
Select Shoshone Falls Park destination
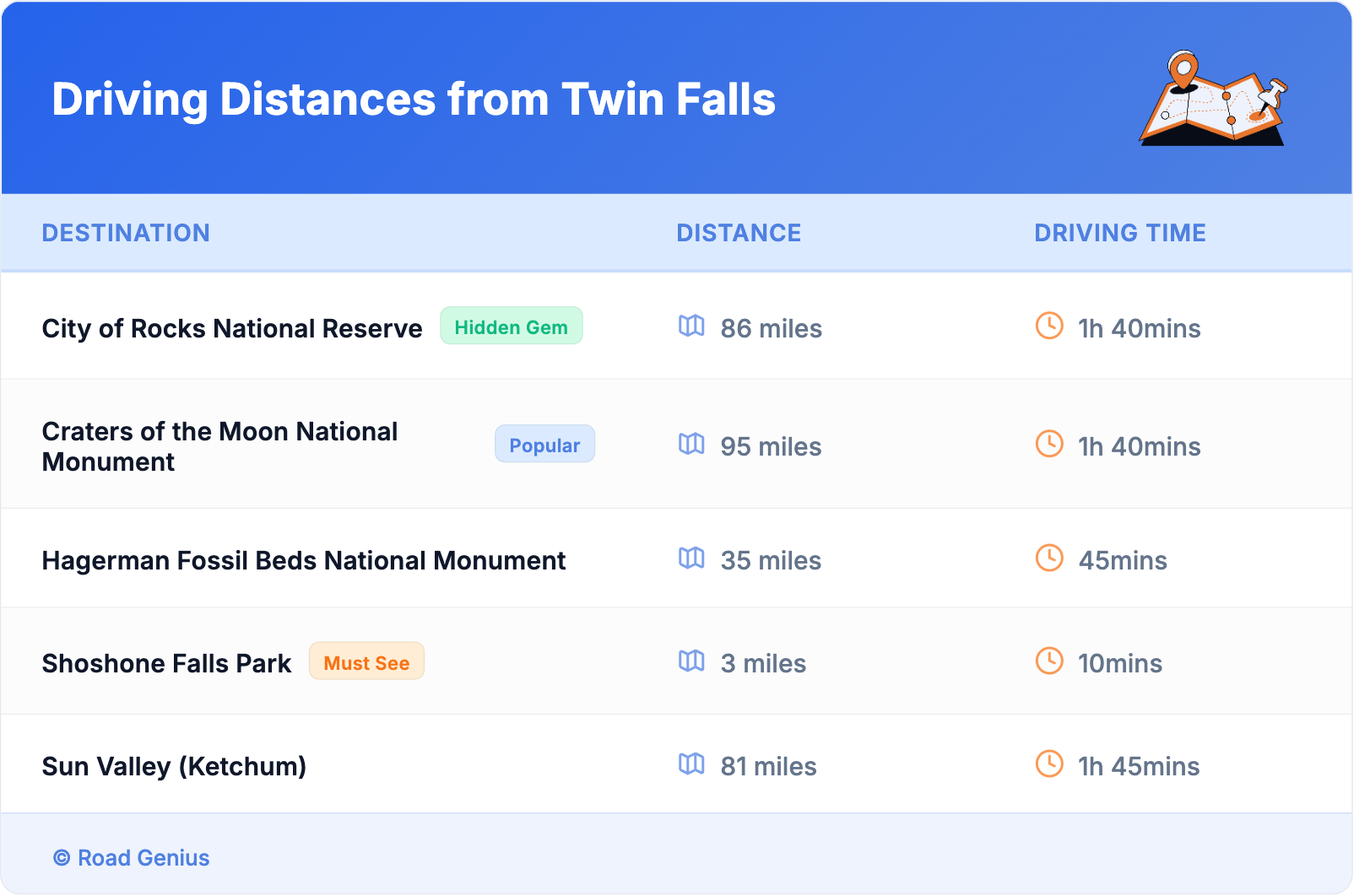pyautogui.click(x=166, y=663)
